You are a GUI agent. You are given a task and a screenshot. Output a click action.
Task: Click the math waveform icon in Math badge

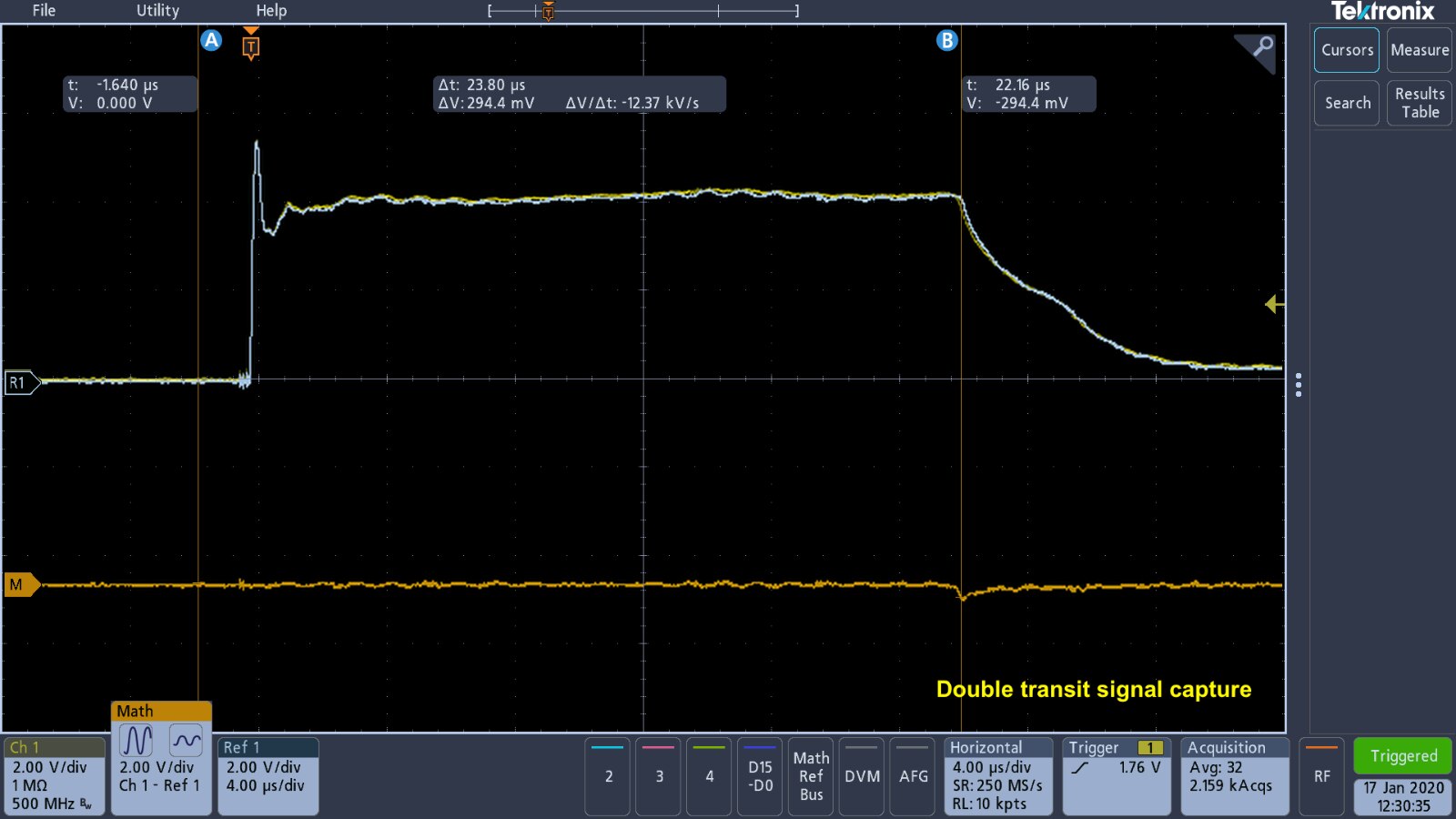pos(136,741)
